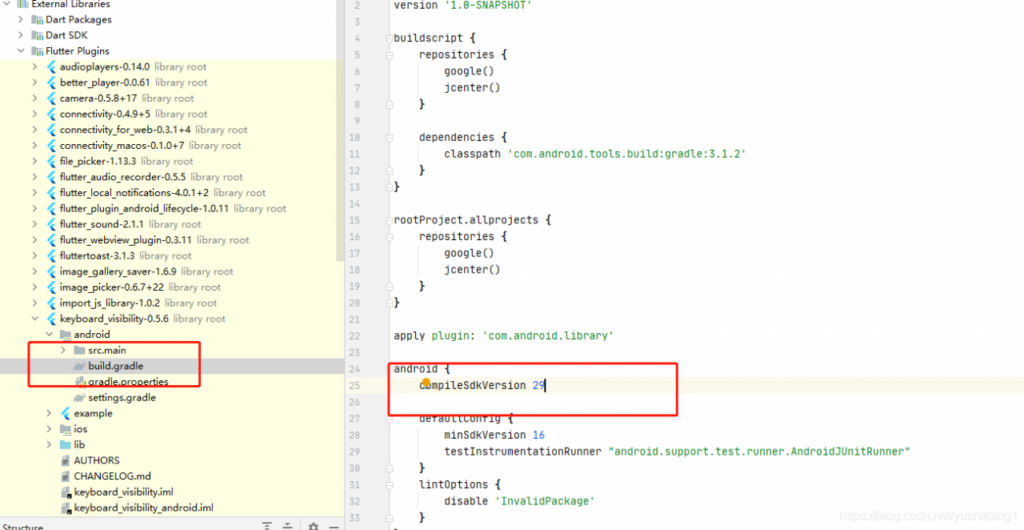Click the project tree vertical scrollbar
Viewport: 1024px width, 530px height.
coord(340,131)
